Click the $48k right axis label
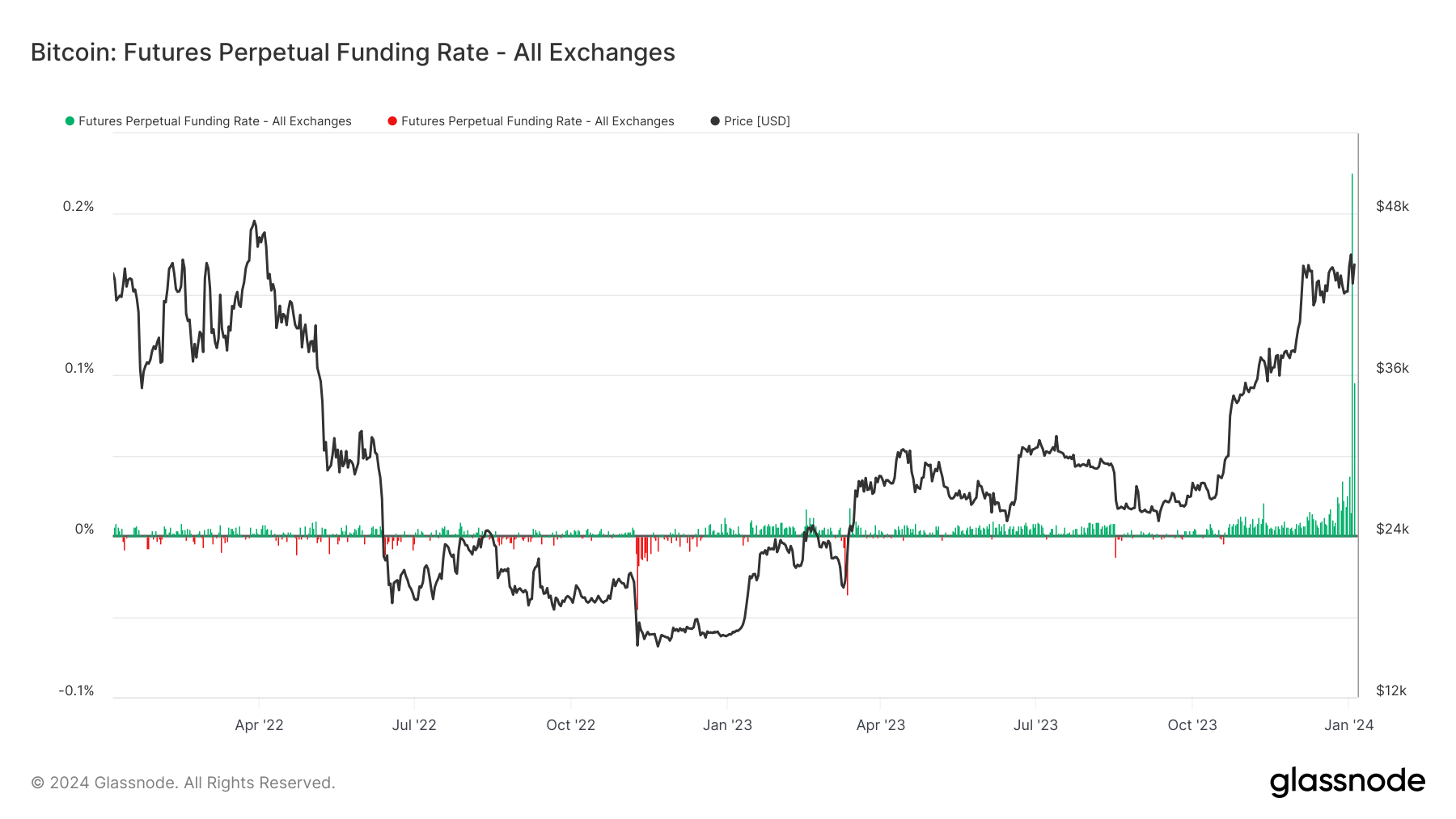This screenshot has width=1456, height=819. coord(1392,207)
